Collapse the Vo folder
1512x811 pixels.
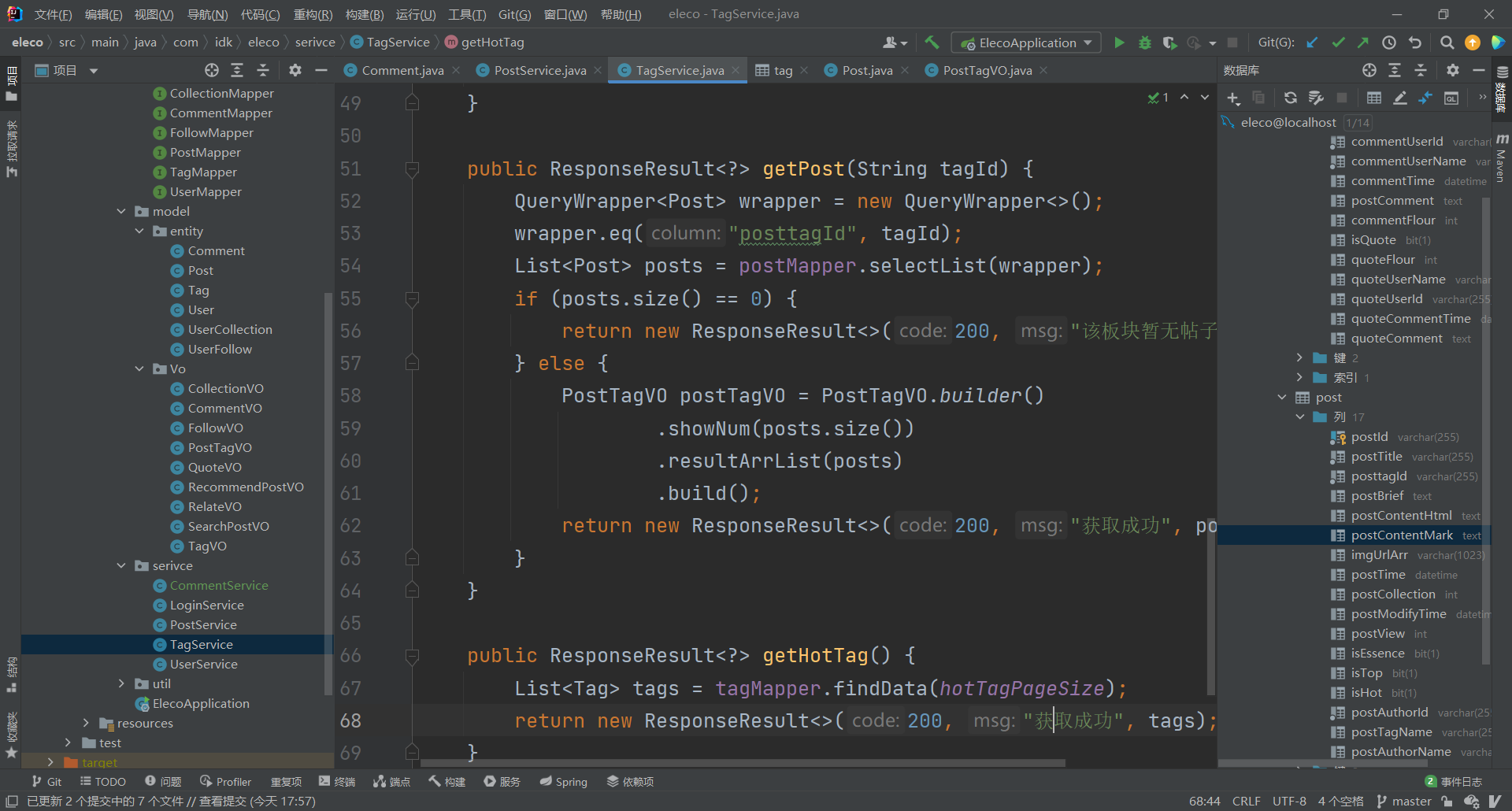(x=139, y=368)
